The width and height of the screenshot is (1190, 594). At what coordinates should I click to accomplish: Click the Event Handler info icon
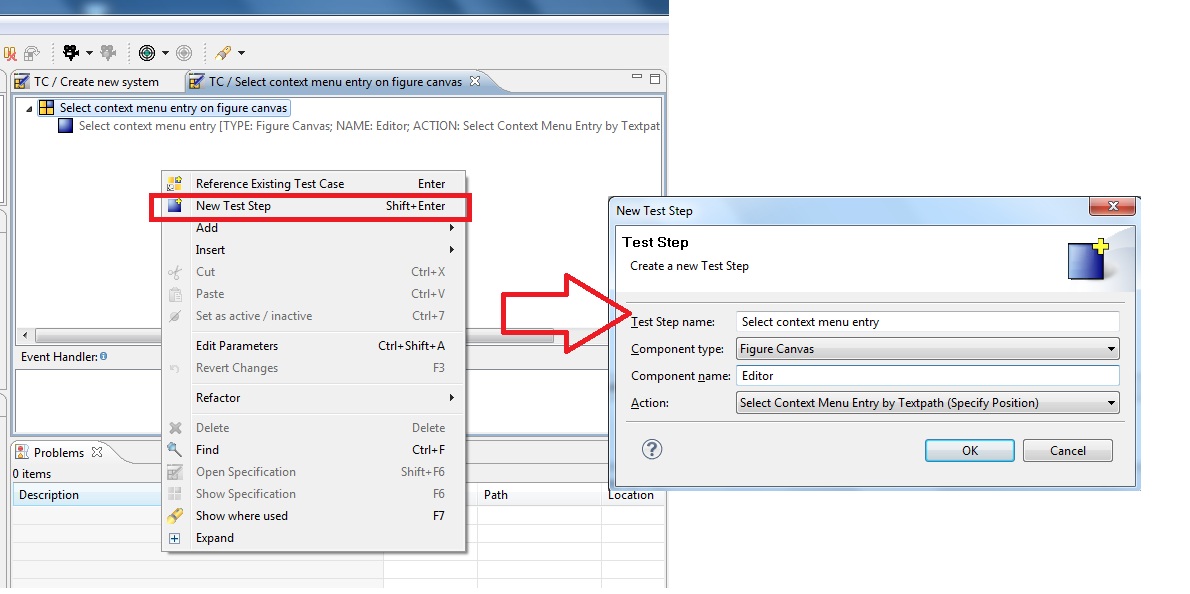pos(103,356)
